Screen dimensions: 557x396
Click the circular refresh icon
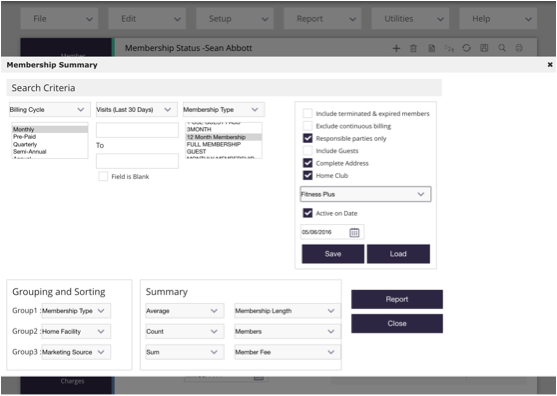[466, 48]
